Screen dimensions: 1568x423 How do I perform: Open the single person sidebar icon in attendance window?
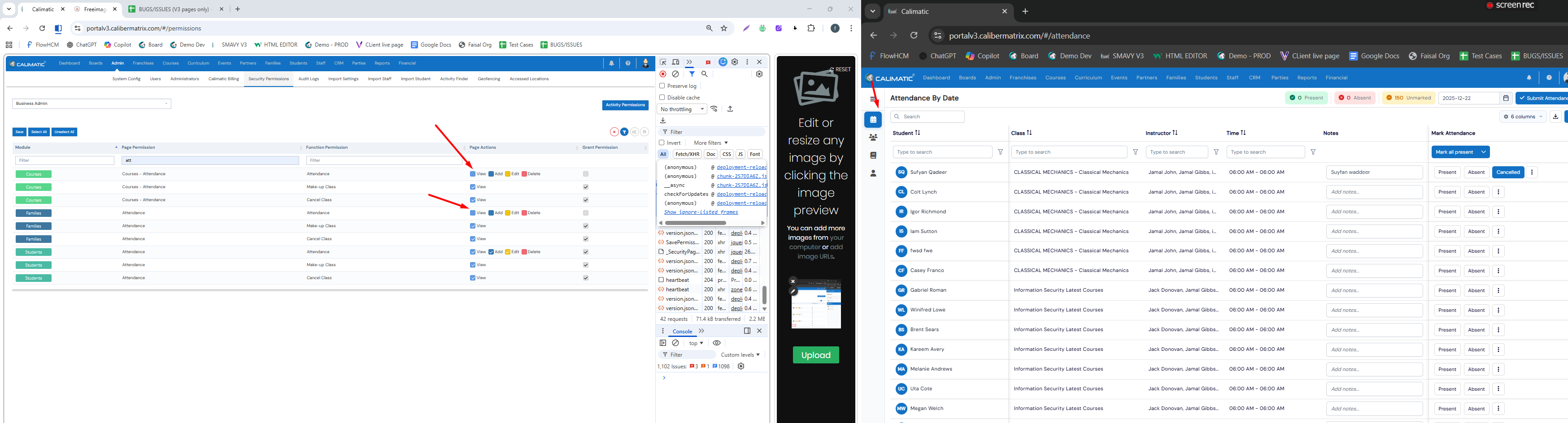[x=873, y=173]
